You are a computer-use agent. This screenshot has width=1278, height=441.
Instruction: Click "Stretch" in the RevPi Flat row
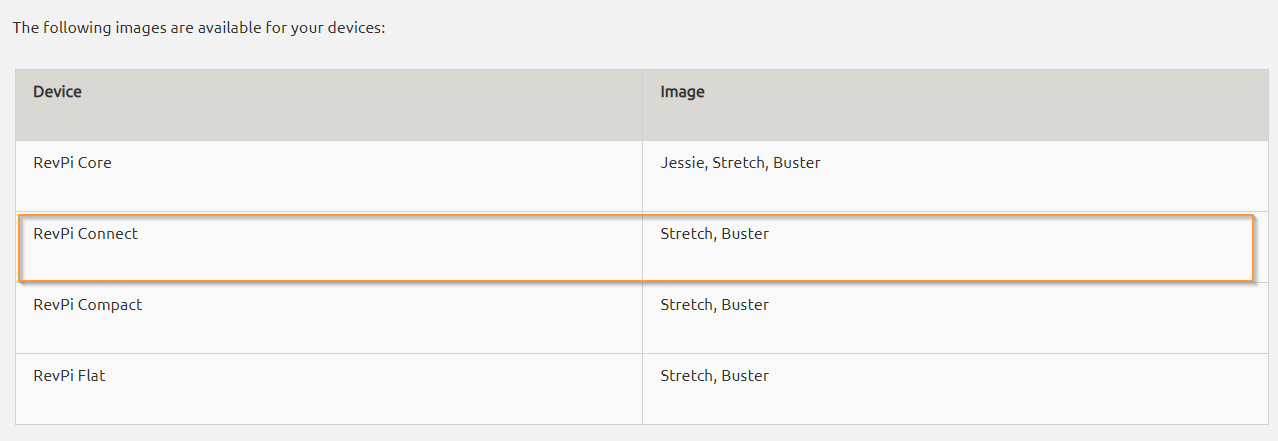686,376
